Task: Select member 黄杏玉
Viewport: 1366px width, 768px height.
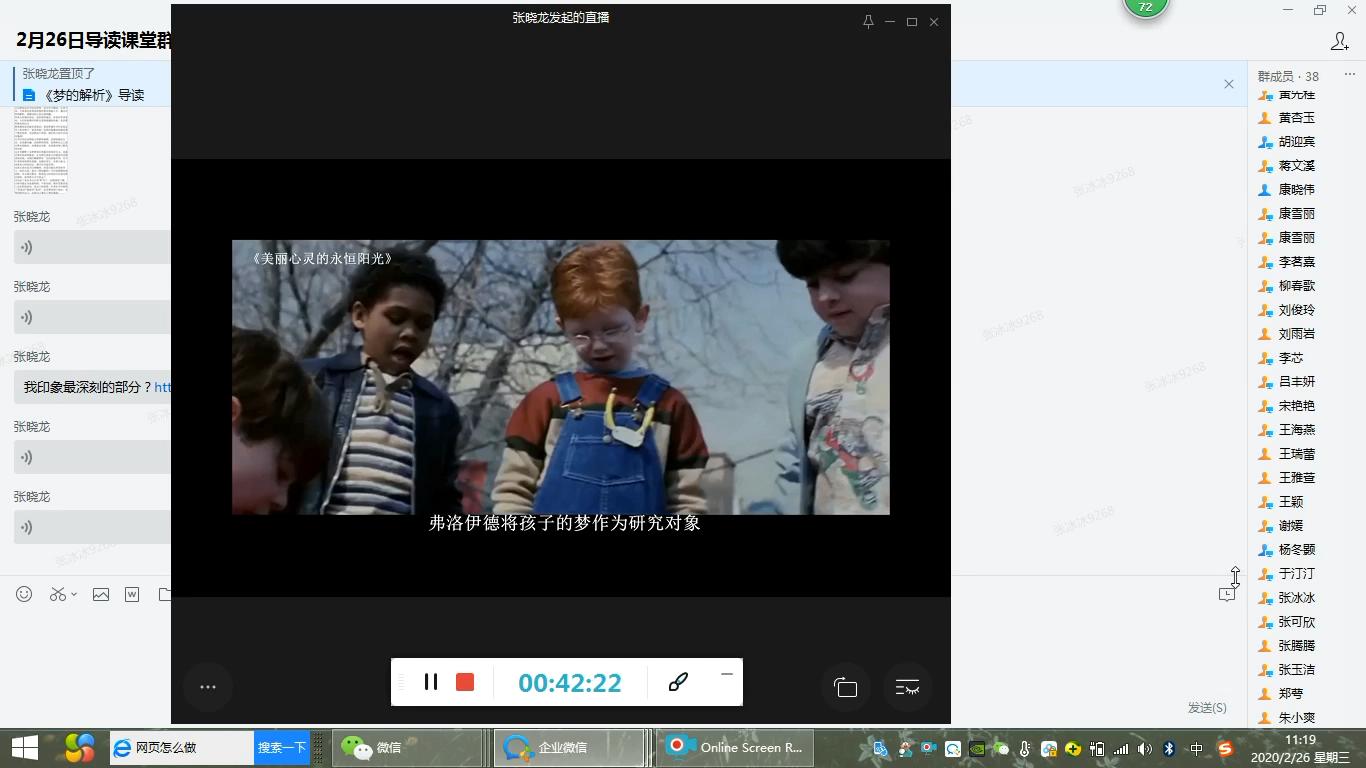Action: (1296, 118)
